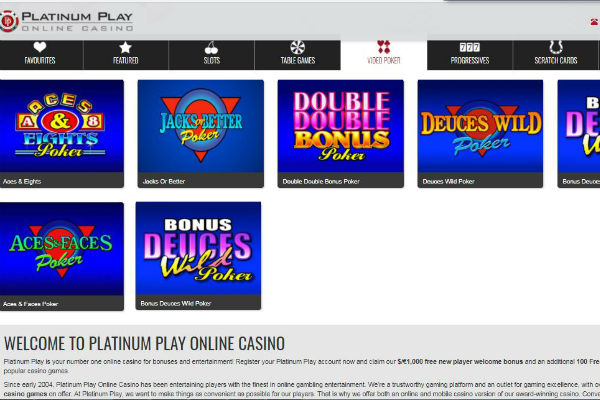Open the Jacks or Better Poker game image
This screenshot has width=600, height=400.
click(201, 126)
